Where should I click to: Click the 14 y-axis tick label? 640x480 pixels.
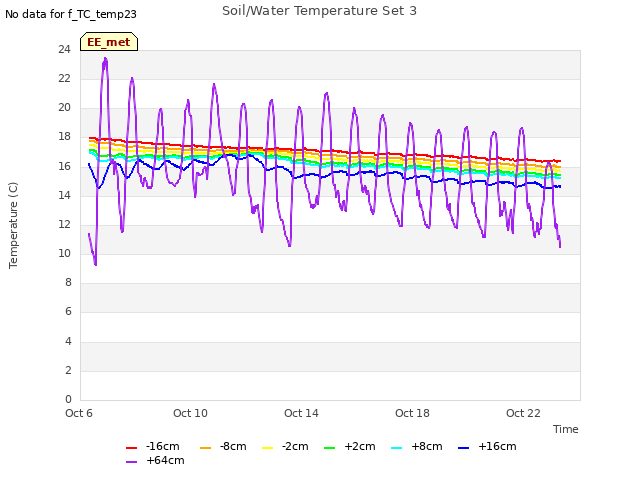[64, 195]
